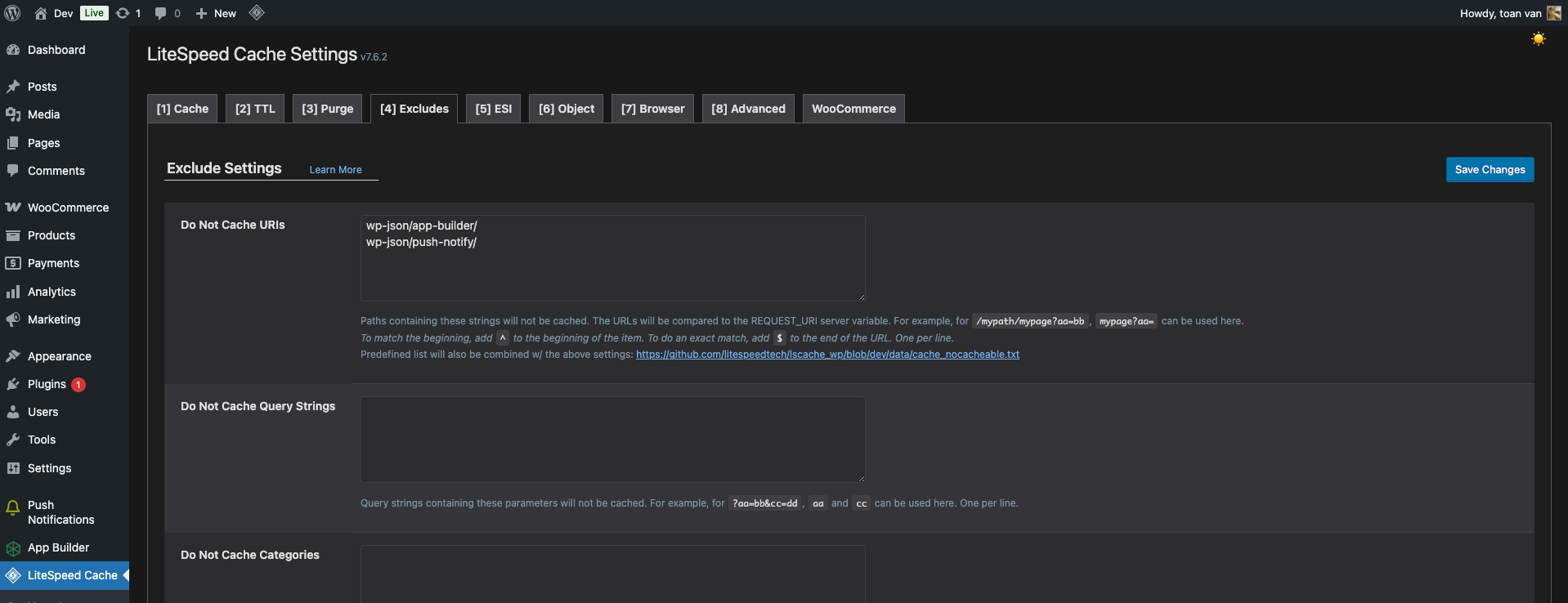The width and height of the screenshot is (1568, 603).
Task: Select the WooCommerce settings tab
Action: click(x=853, y=109)
